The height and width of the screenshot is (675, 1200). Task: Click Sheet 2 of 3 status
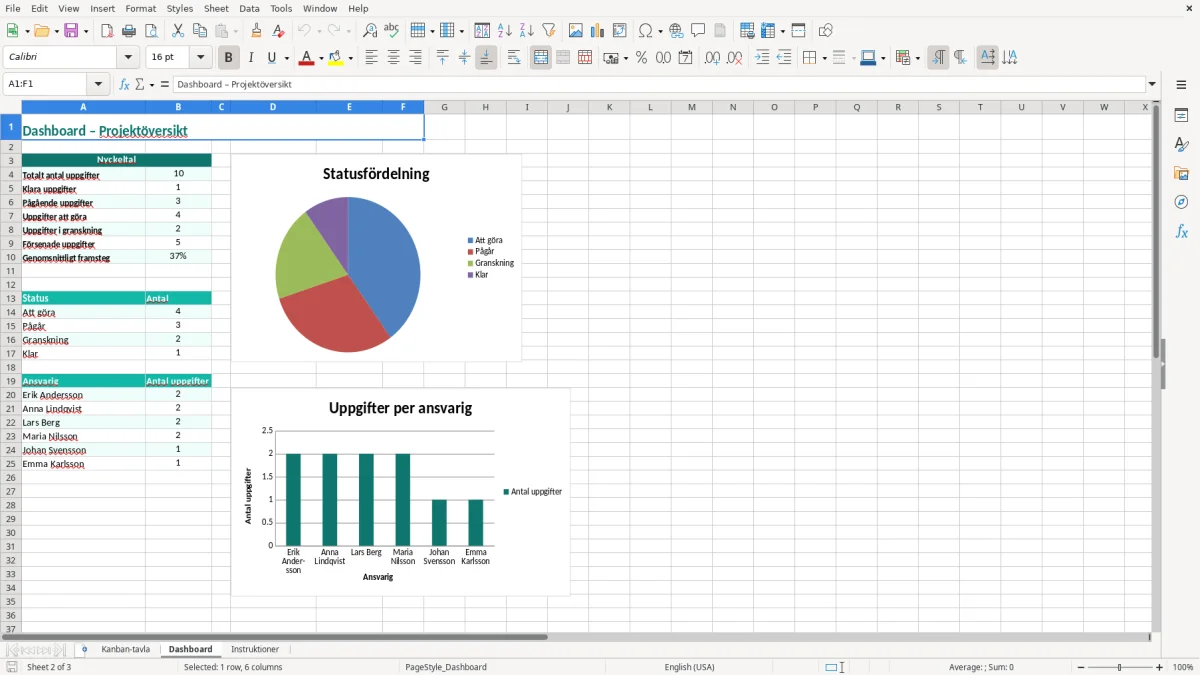[x=49, y=667]
